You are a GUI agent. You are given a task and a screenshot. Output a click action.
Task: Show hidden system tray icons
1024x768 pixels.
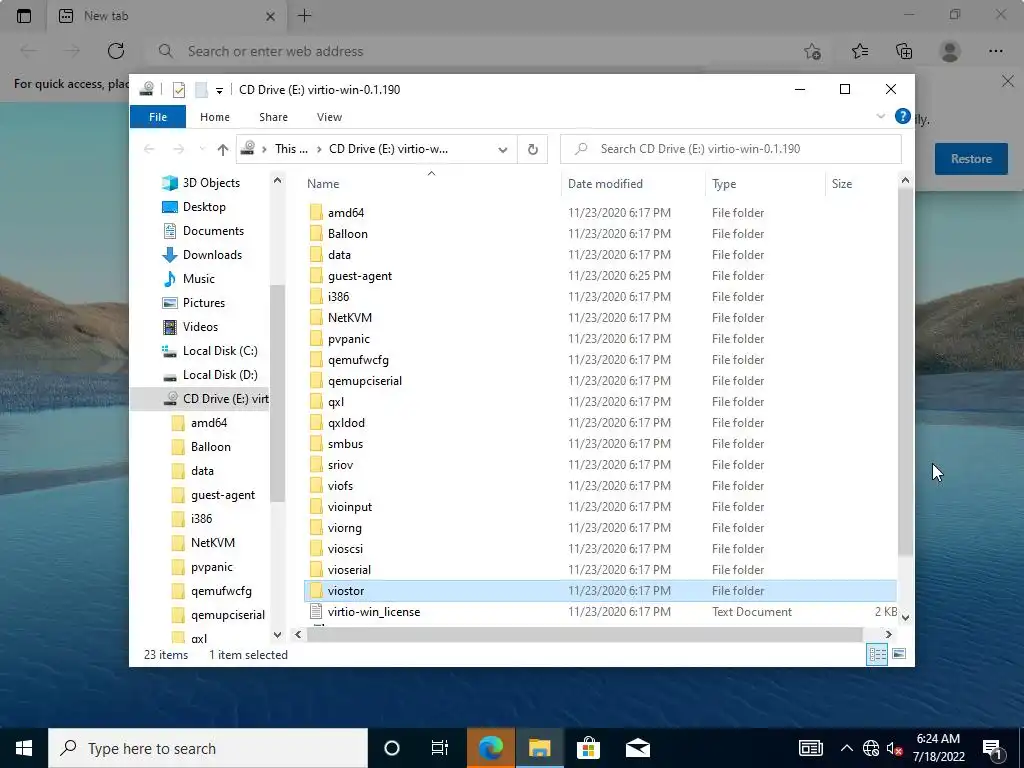pos(846,748)
